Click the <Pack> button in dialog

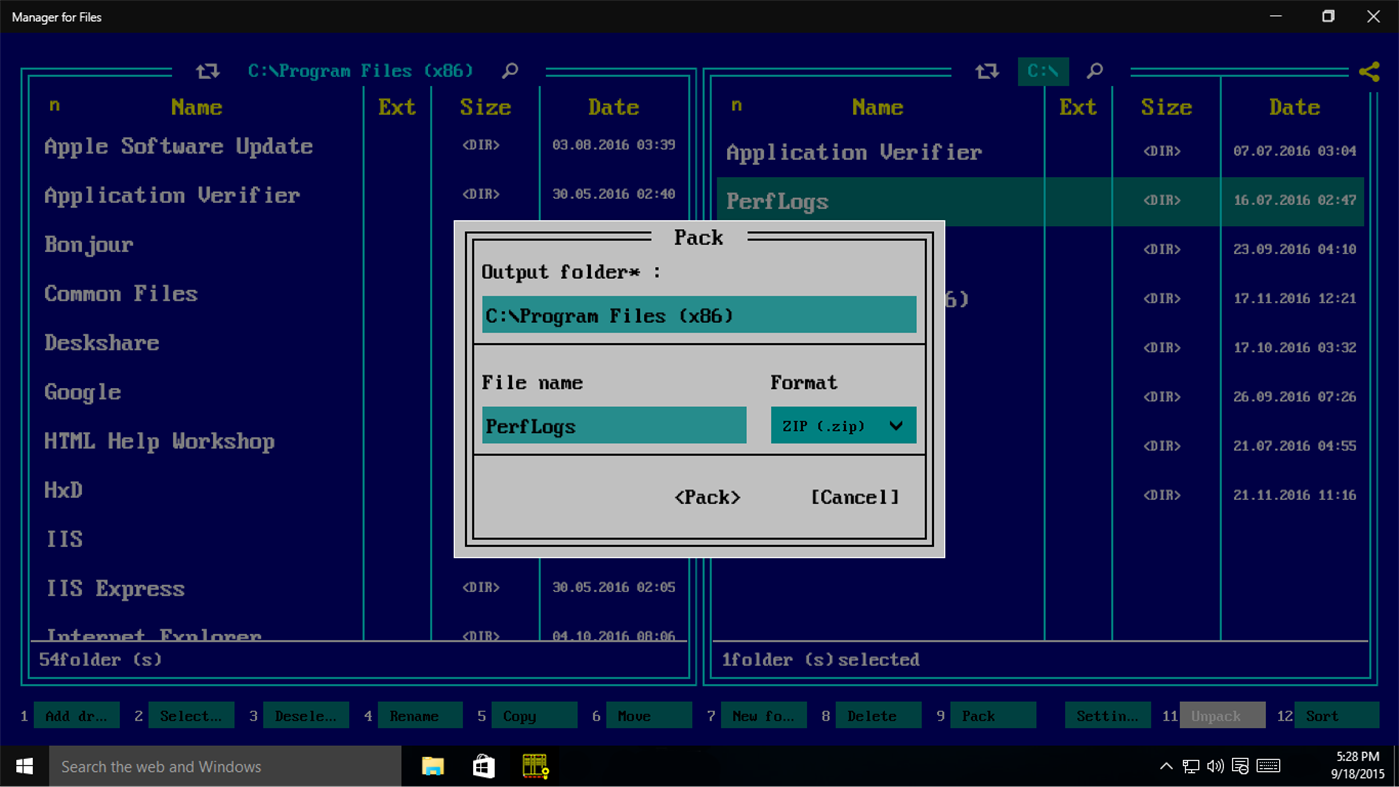pyautogui.click(x=707, y=497)
